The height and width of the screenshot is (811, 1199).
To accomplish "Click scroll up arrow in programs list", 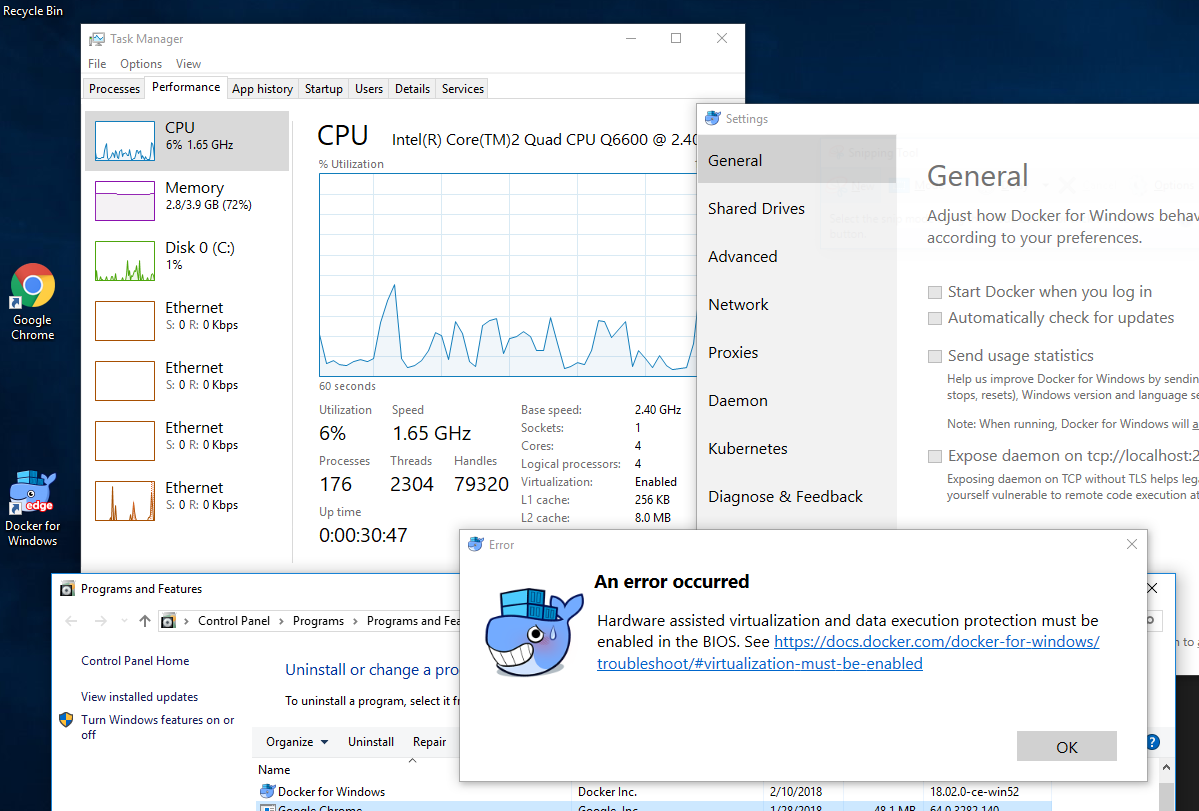I will point(1166,767).
